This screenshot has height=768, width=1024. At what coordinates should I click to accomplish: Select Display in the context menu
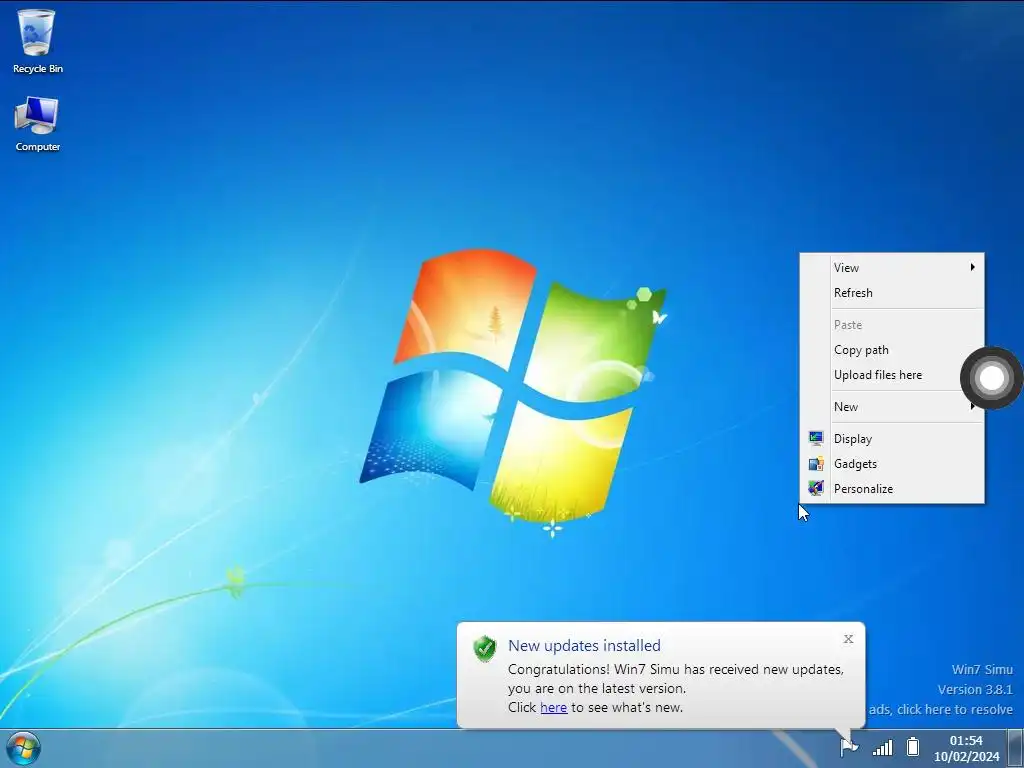[891, 439]
